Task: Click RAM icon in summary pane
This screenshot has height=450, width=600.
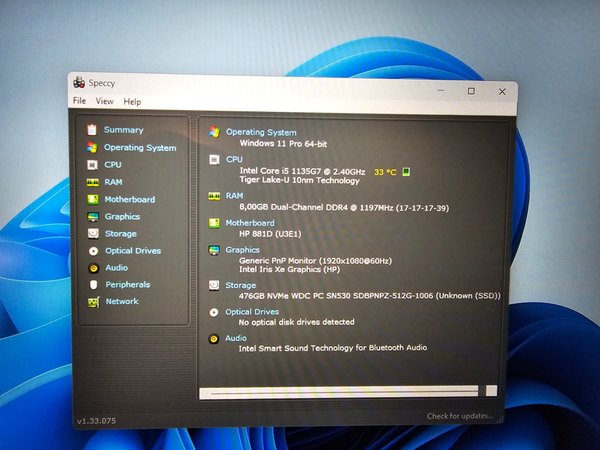Action: [214, 196]
